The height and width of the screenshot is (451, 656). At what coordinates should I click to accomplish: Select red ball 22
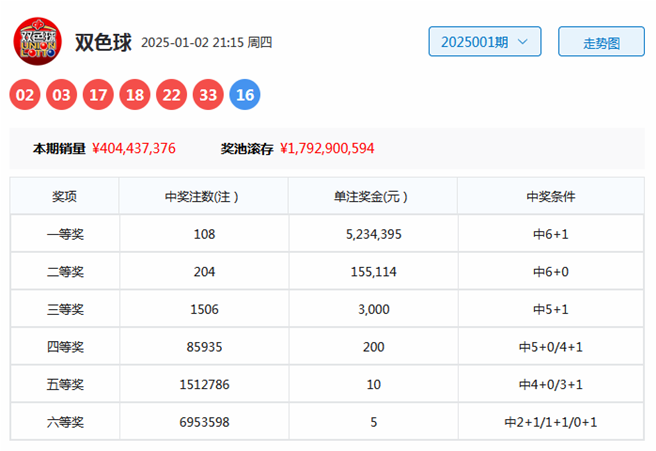coord(172,95)
